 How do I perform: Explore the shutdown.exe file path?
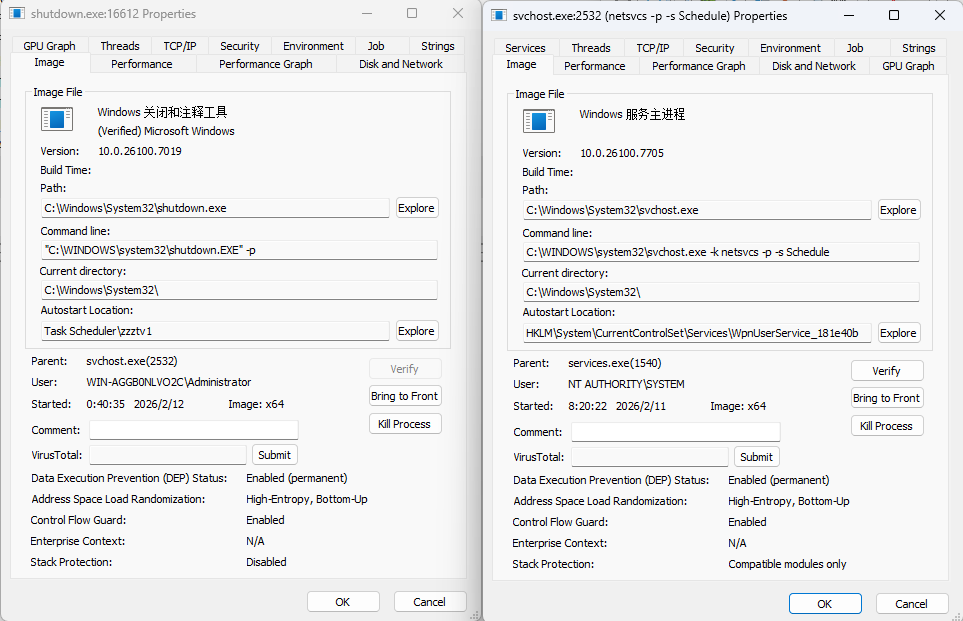click(x=416, y=208)
